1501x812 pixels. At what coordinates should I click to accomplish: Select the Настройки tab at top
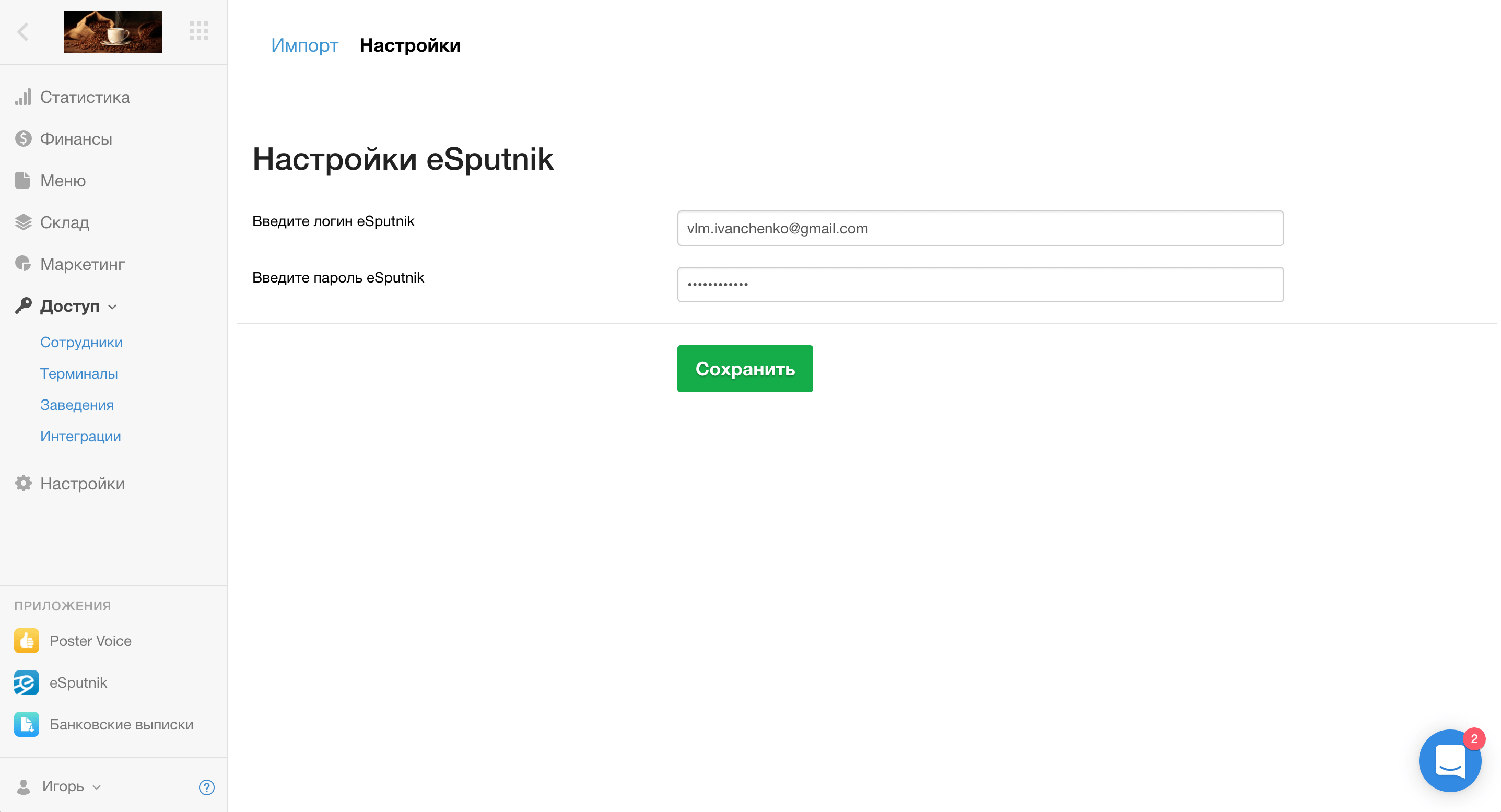coord(409,45)
